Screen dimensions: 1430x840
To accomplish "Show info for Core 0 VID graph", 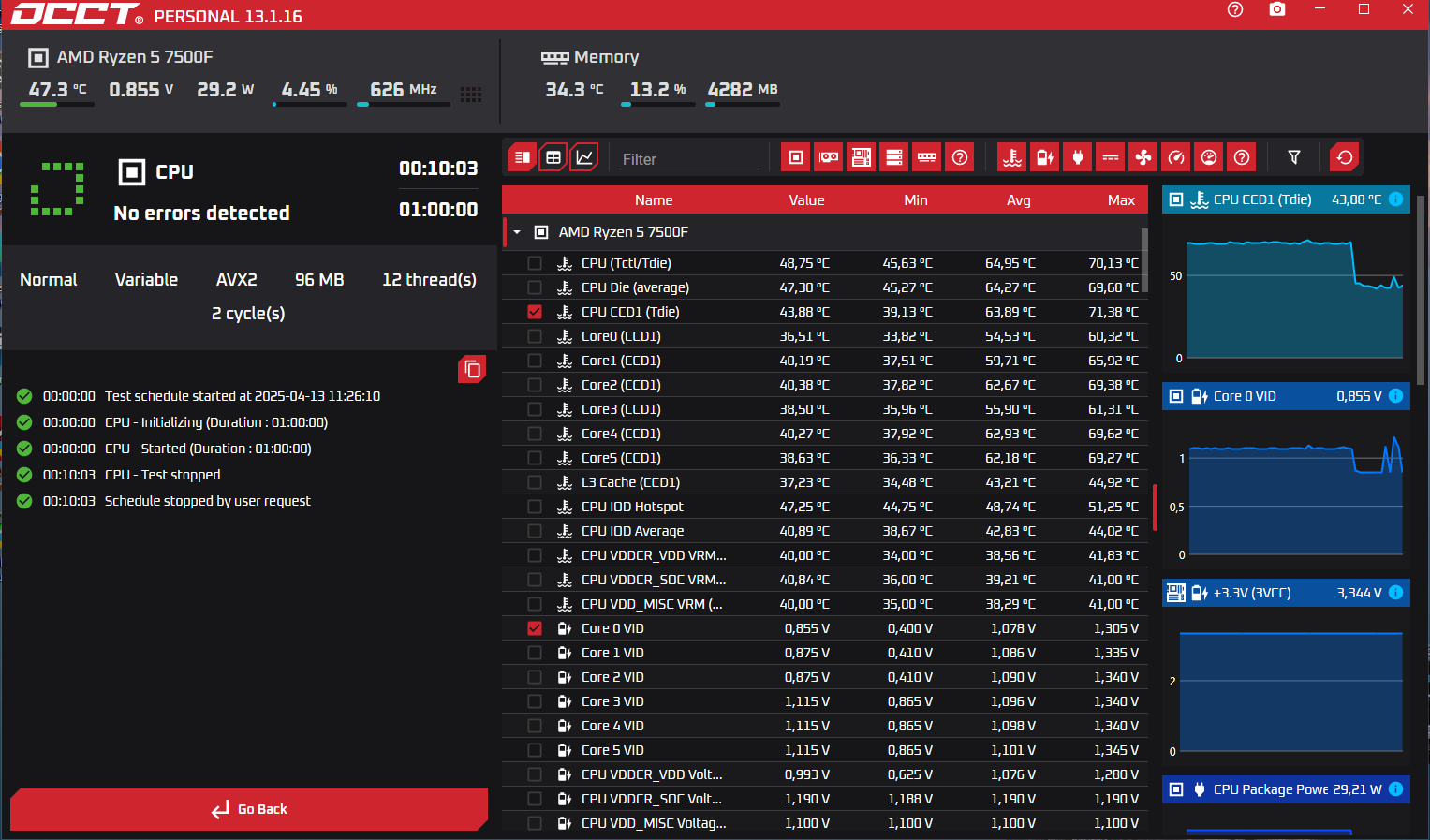I will point(1395,396).
